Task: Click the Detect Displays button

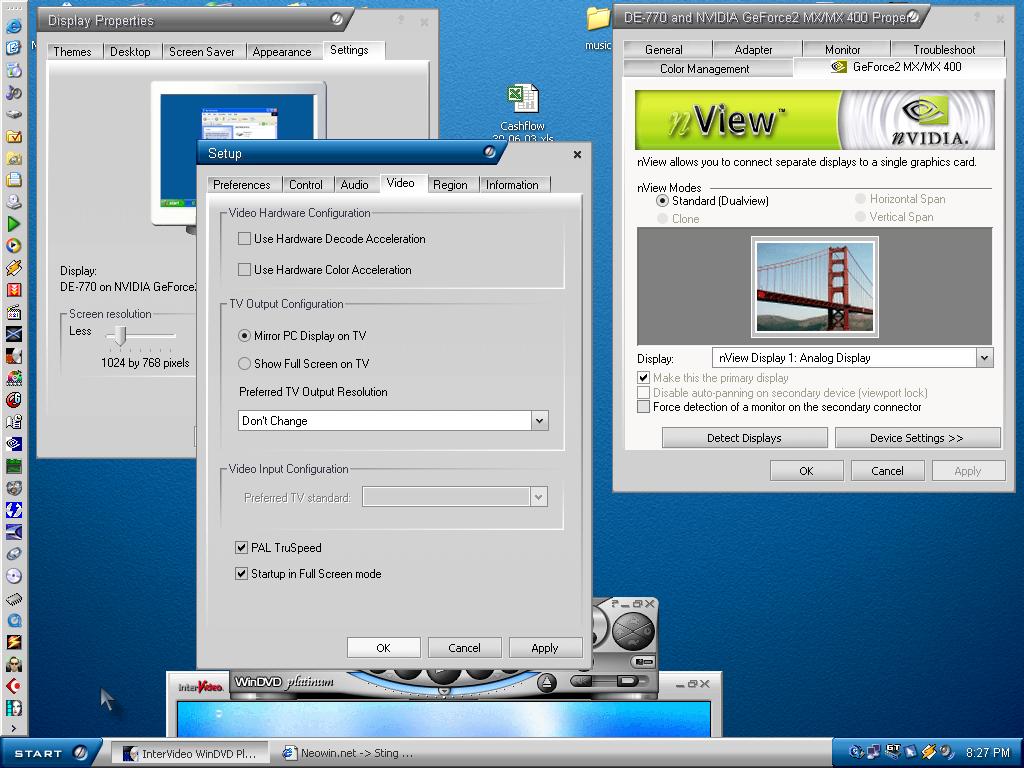Action: pyautogui.click(x=744, y=438)
